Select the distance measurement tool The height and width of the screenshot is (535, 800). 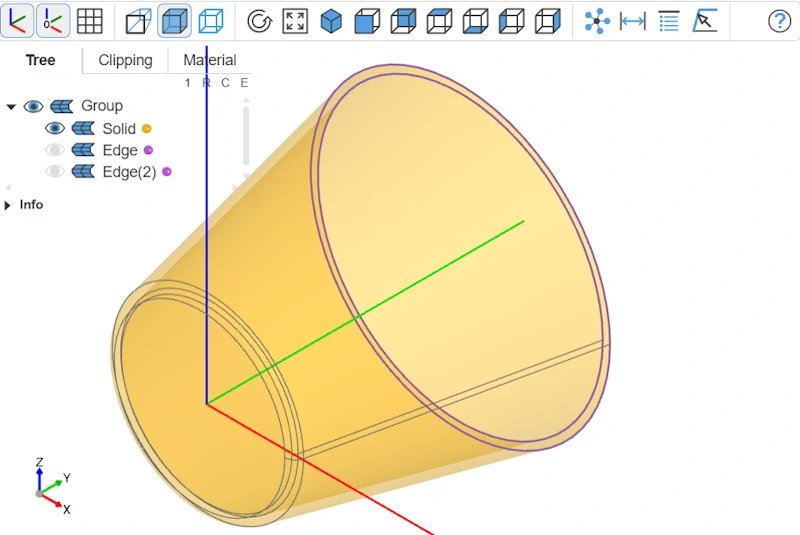(x=633, y=20)
